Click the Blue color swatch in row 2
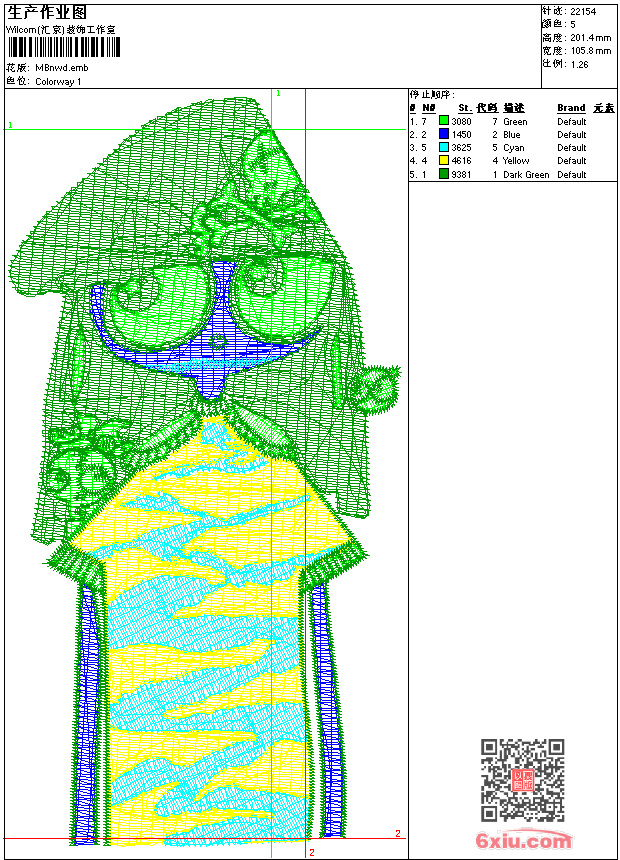Screen dimensions: 620x860 (x=444, y=134)
